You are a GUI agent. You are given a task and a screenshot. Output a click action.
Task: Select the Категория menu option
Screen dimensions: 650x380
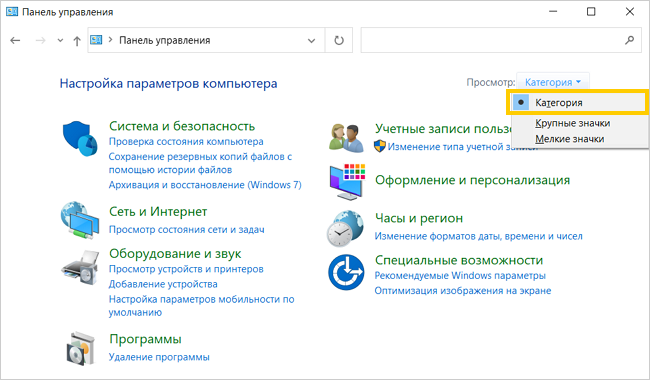[x=577, y=102]
